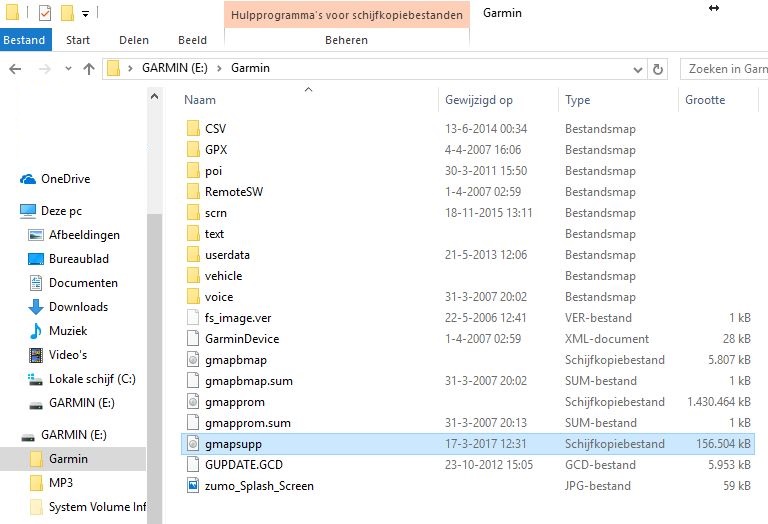Click the GCD-bestand type cell
The height and width of the screenshot is (524, 768).
click(600, 465)
